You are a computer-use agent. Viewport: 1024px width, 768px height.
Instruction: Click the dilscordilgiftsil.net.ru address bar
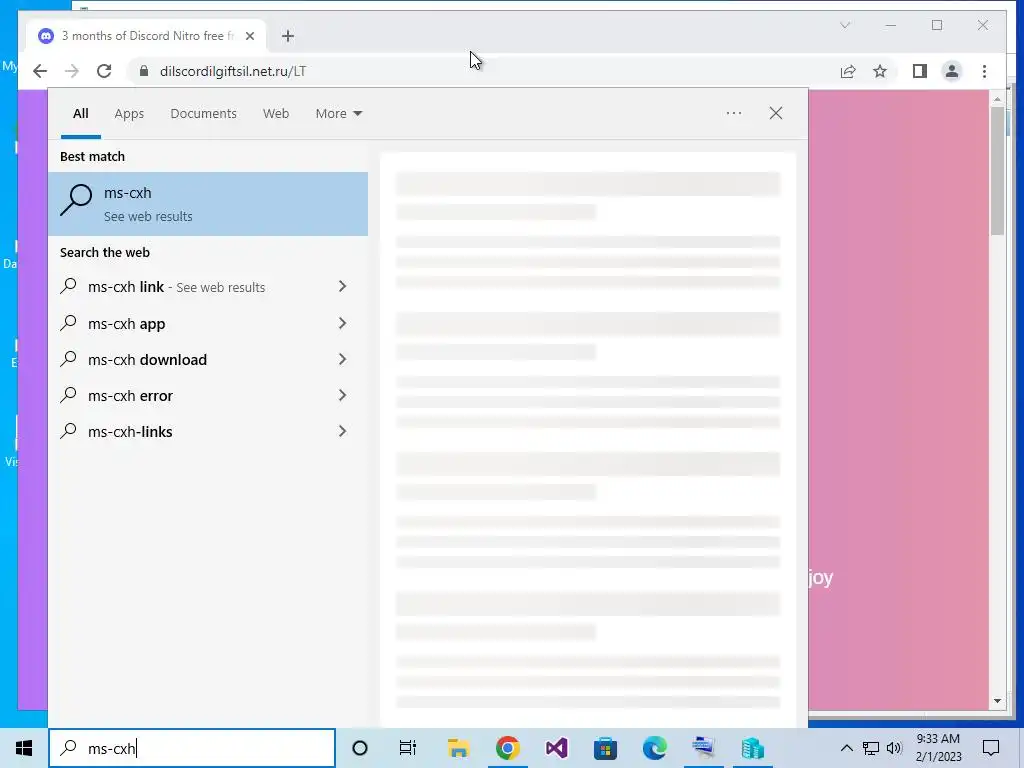(x=483, y=71)
